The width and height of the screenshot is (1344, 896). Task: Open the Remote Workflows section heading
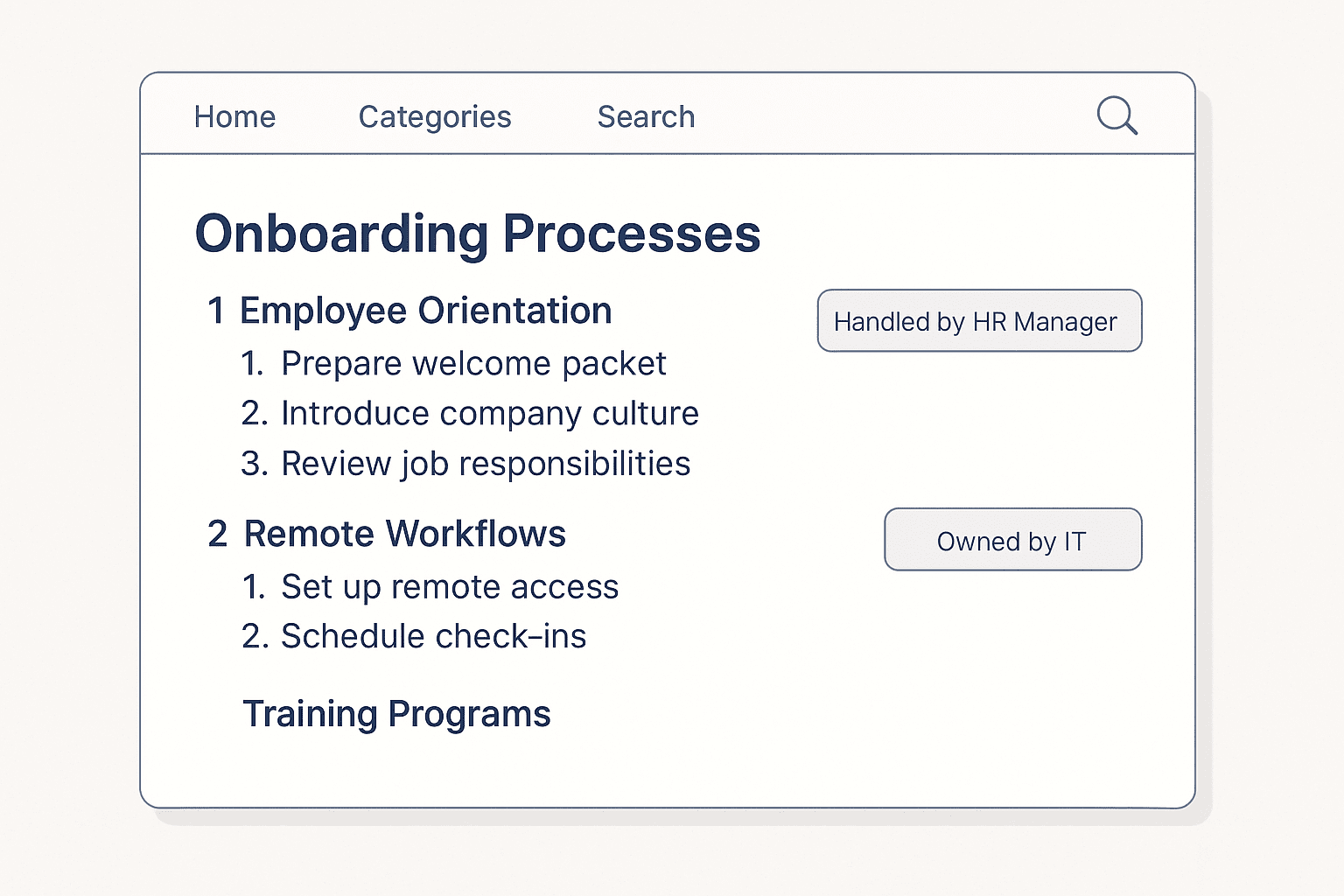coord(404,534)
